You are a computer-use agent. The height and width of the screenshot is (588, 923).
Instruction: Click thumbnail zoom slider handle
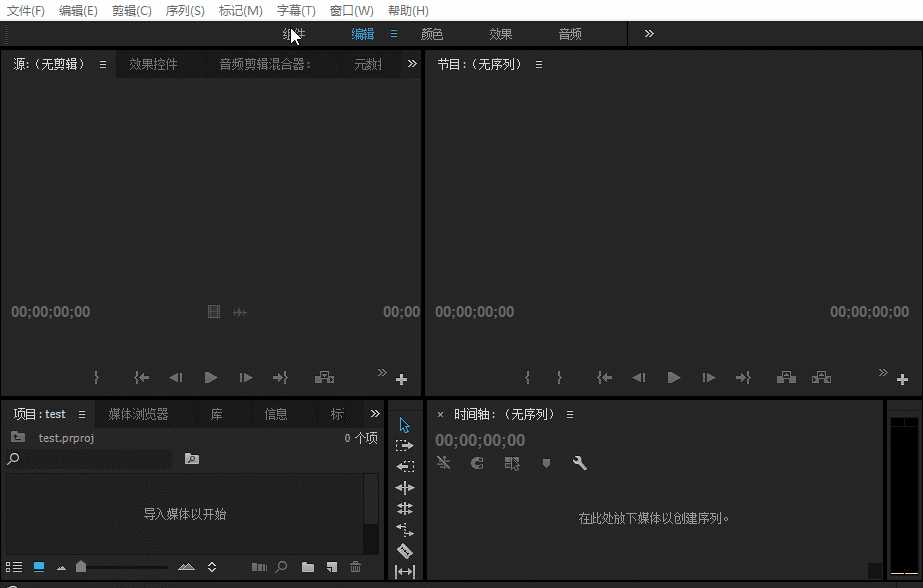coord(81,566)
